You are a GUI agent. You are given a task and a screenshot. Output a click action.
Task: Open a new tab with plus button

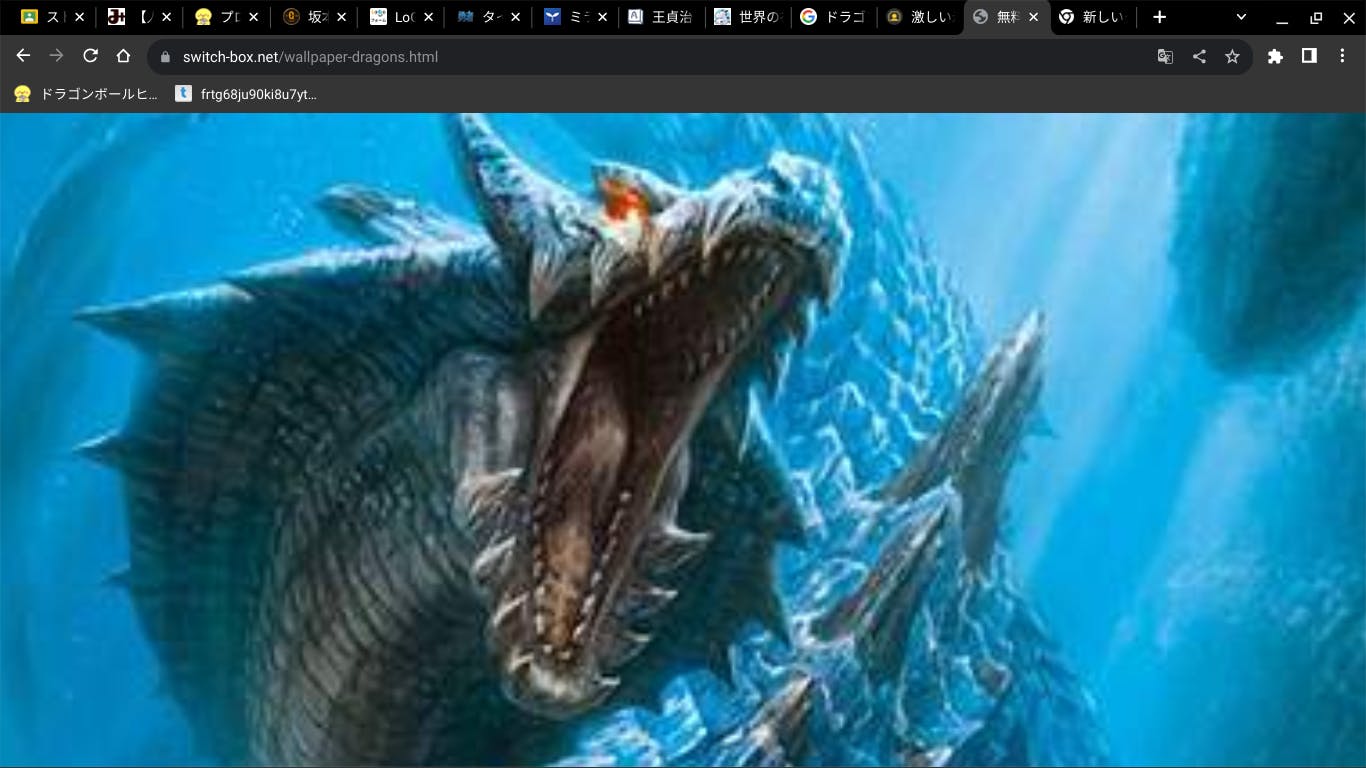[1159, 17]
